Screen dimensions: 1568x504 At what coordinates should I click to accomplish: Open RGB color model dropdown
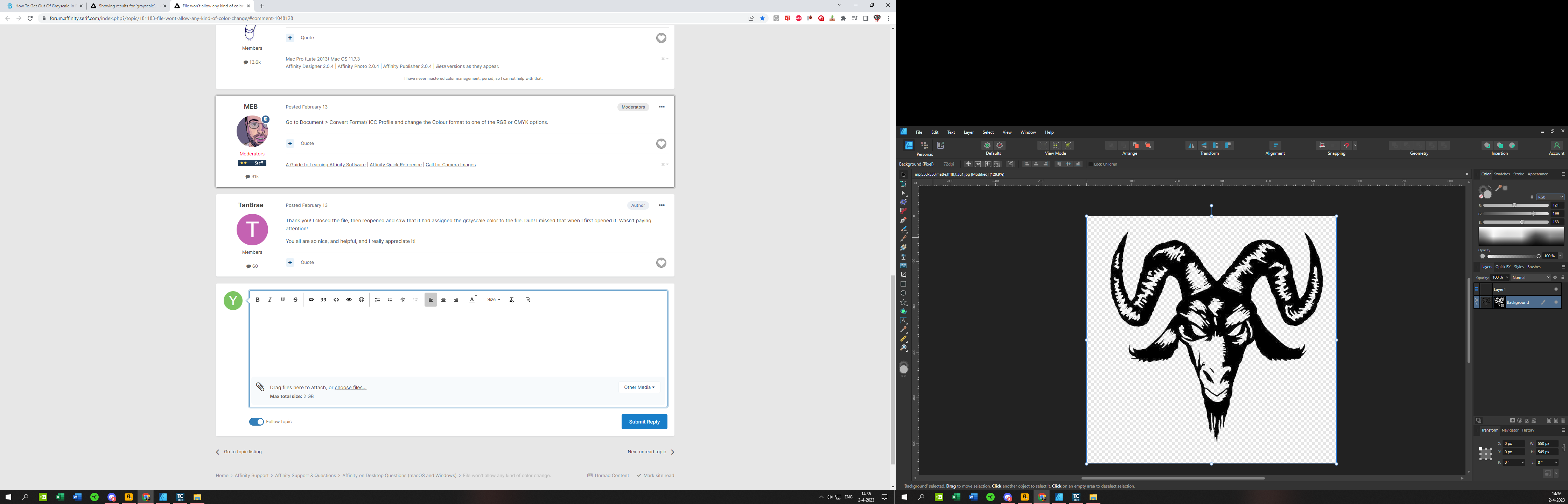[1550, 197]
